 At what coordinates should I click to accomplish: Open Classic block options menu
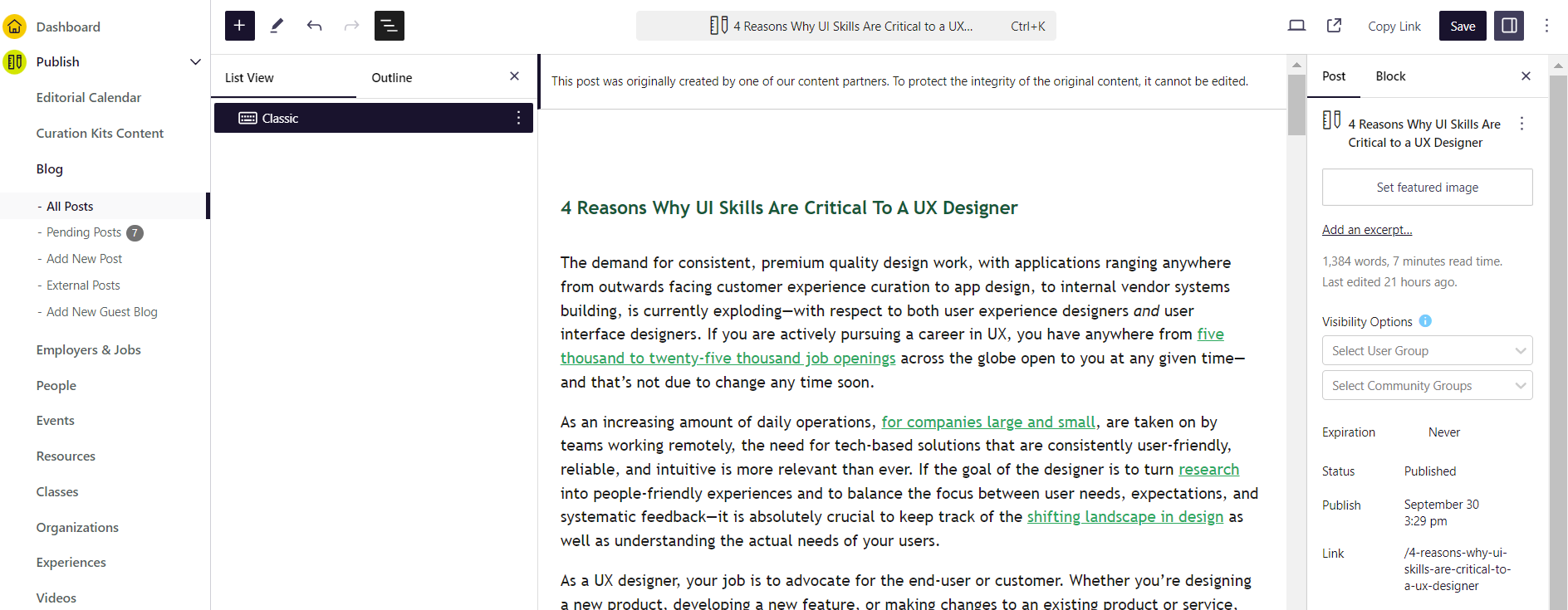518,118
